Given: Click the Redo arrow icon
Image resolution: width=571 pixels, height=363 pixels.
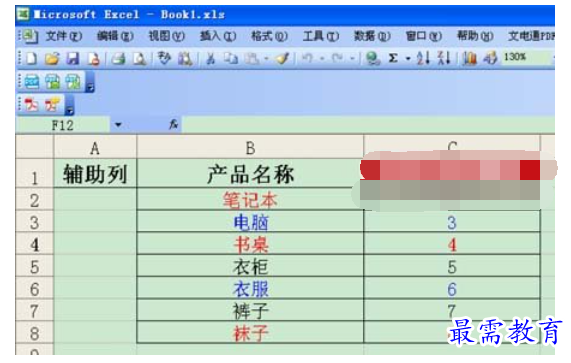Looking at the screenshot, I should [x=338, y=58].
